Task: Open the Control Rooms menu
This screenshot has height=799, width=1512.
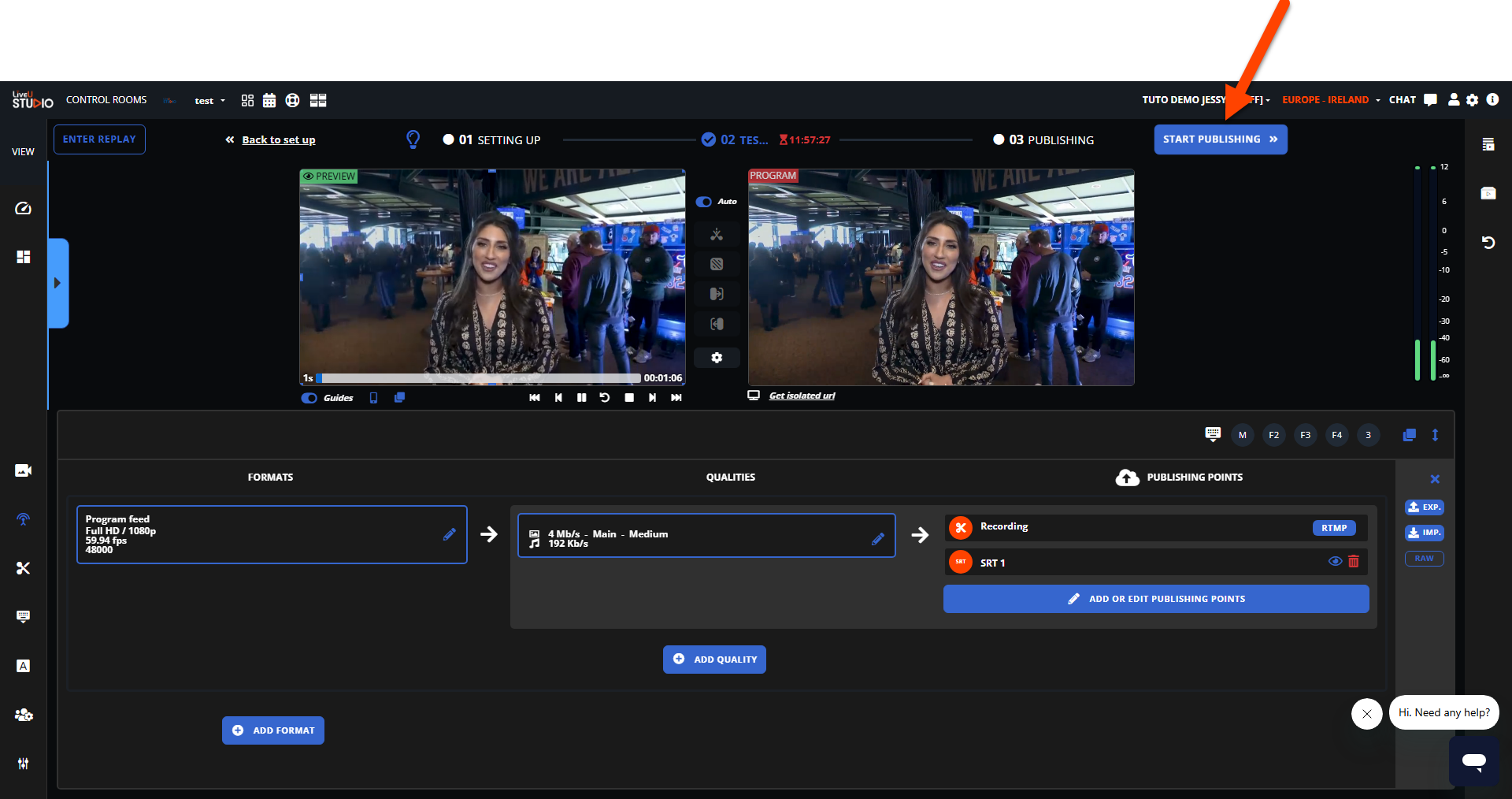Action: [106, 100]
